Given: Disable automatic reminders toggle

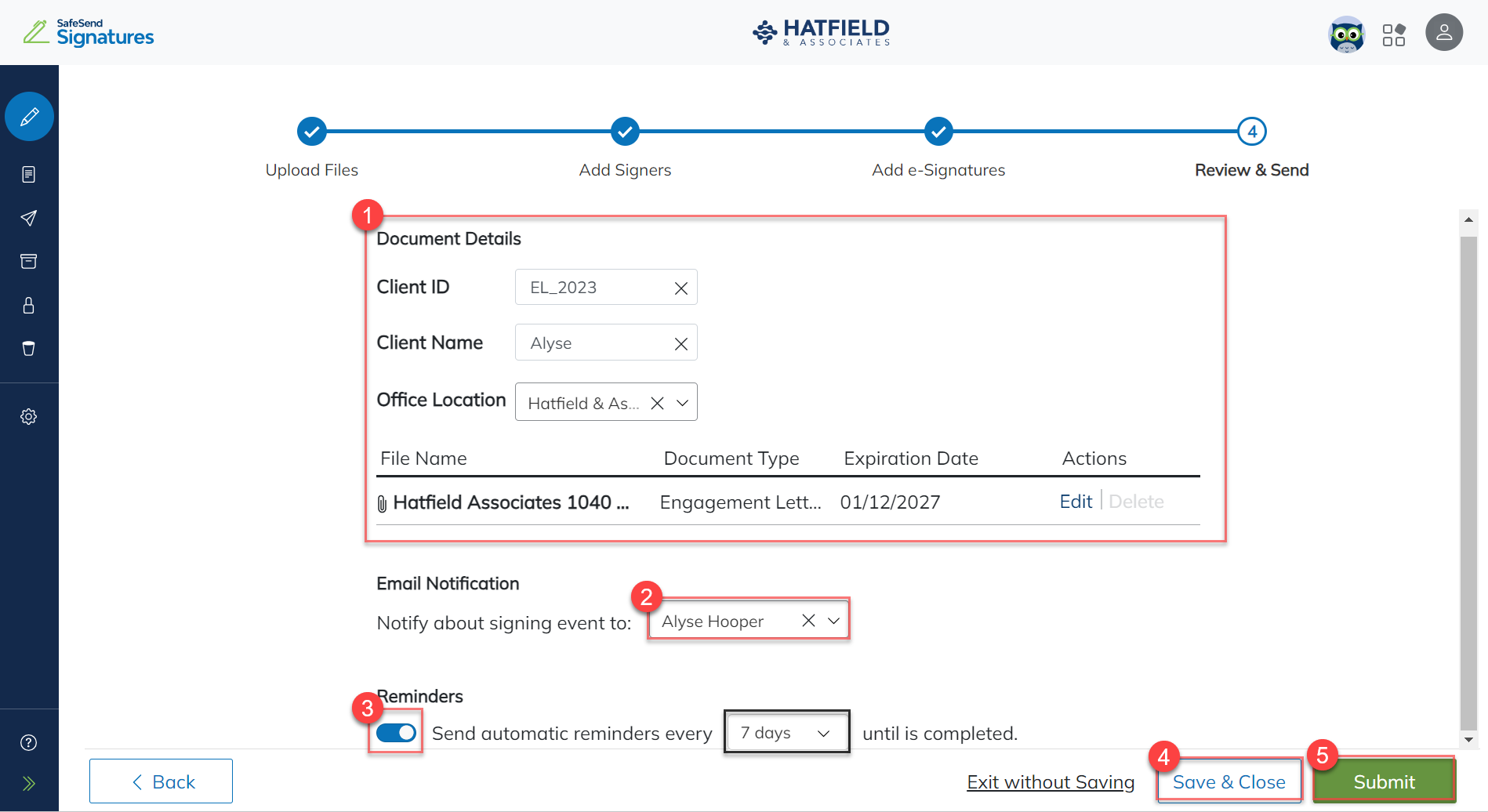Looking at the screenshot, I should click(395, 732).
